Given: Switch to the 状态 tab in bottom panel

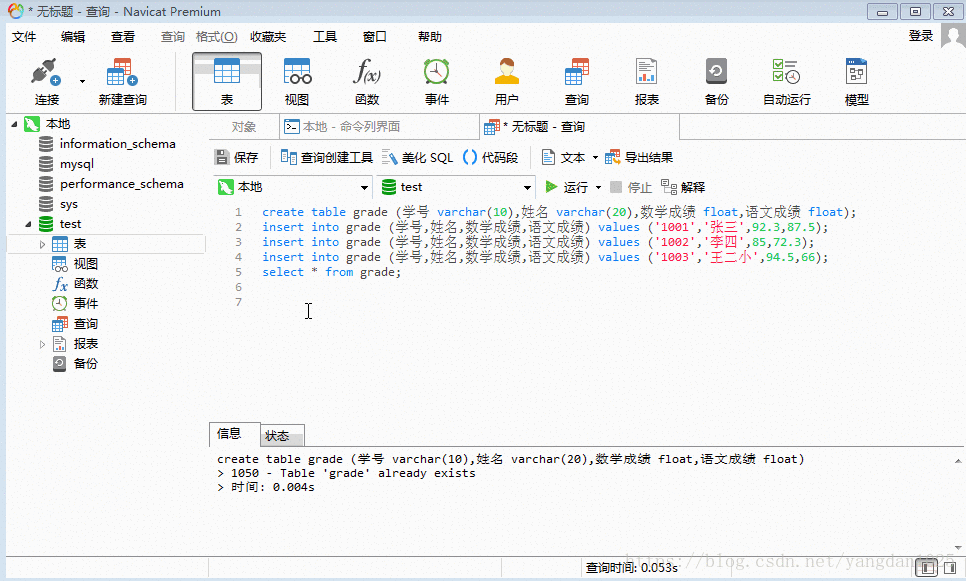Looking at the screenshot, I should pyautogui.click(x=281, y=435).
